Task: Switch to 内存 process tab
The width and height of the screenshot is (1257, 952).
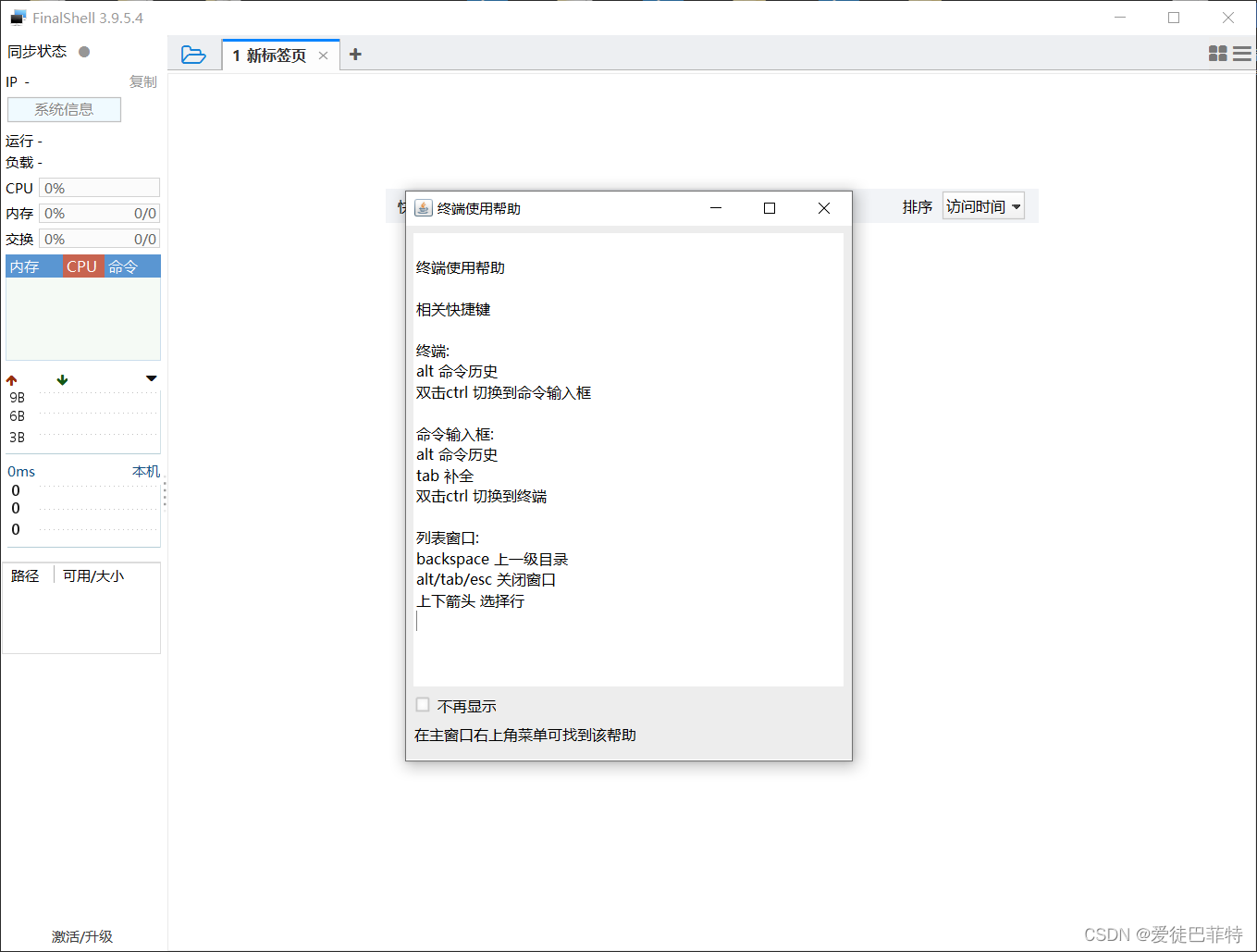Action: 34,266
